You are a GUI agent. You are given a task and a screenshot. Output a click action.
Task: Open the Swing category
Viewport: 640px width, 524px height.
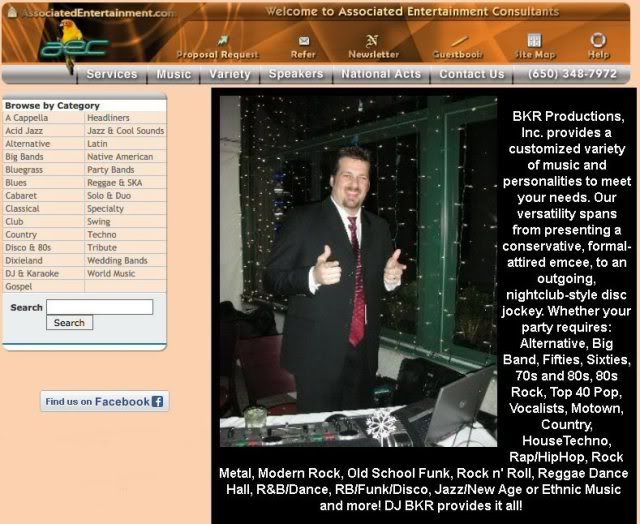click(99, 222)
